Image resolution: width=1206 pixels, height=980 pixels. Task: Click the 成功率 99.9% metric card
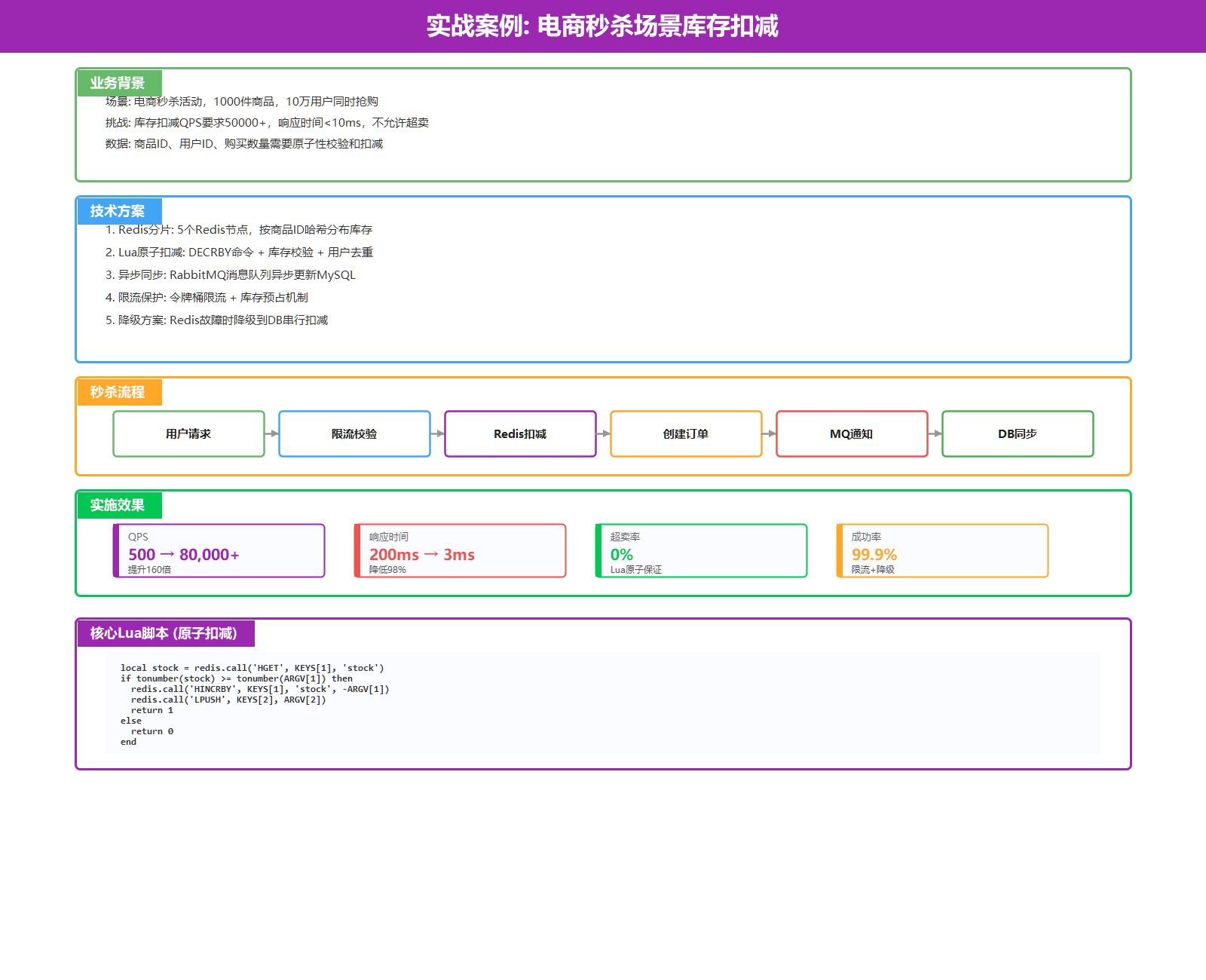coord(943,551)
